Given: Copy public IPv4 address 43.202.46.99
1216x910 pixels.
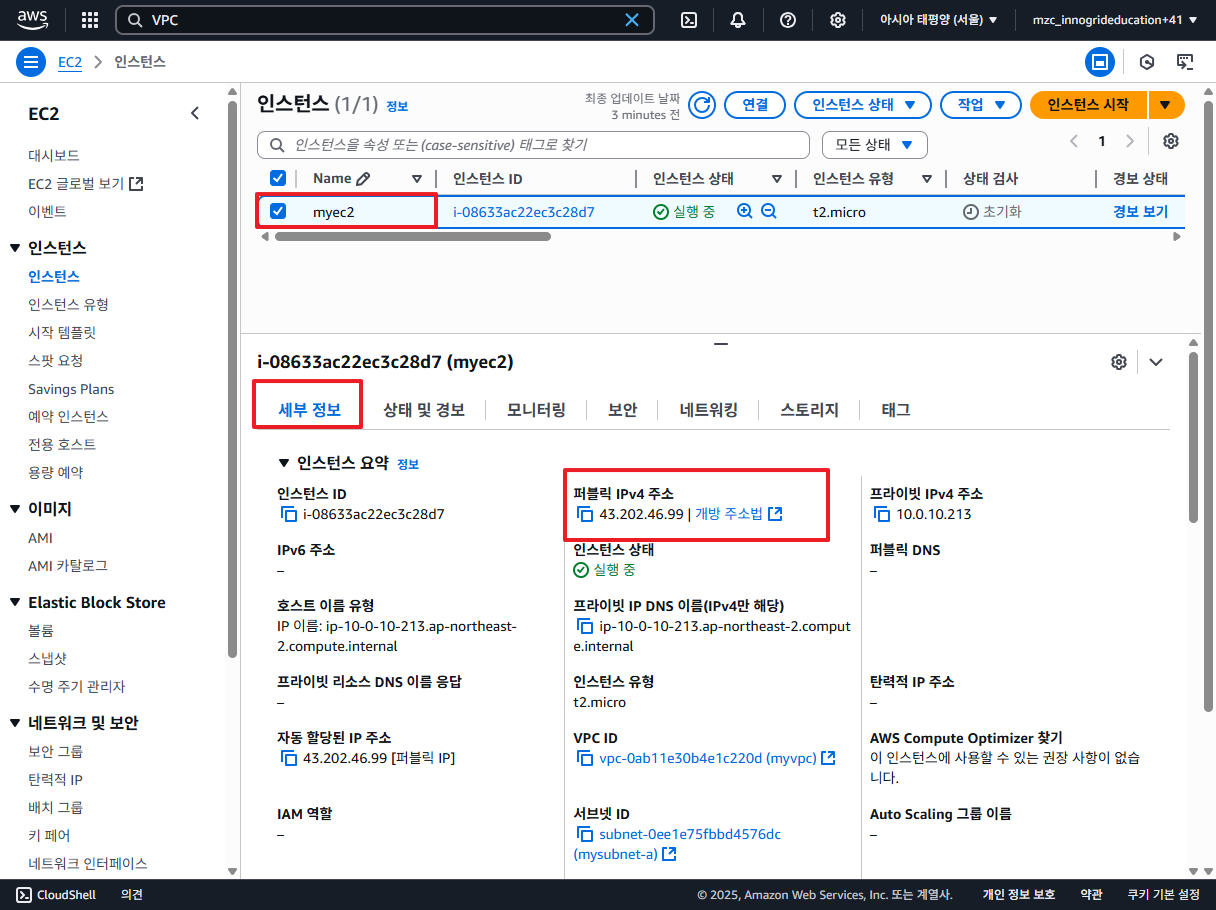Looking at the screenshot, I should pos(586,514).
